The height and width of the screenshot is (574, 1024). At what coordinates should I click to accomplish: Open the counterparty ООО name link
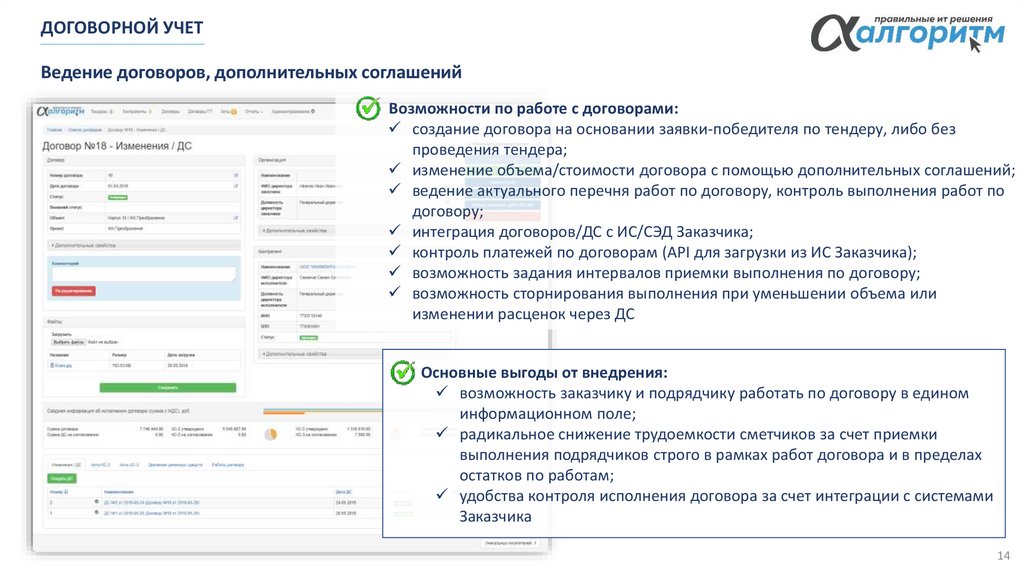(319, 266)
